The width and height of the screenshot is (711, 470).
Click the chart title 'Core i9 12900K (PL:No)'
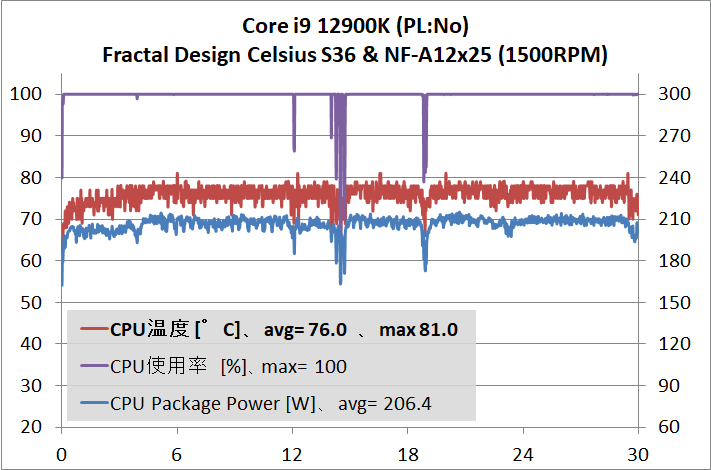click(356, 26)
